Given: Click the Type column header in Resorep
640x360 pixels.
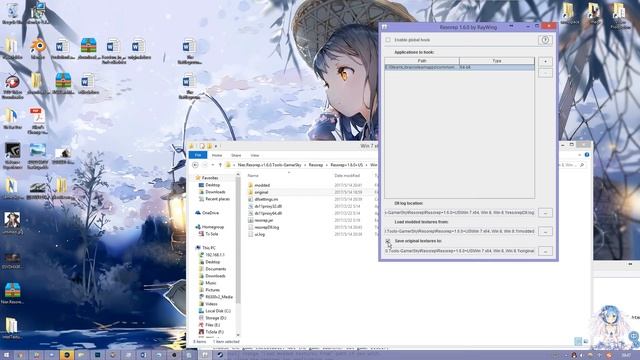Looking at the screenshot, I should (497, 61).
